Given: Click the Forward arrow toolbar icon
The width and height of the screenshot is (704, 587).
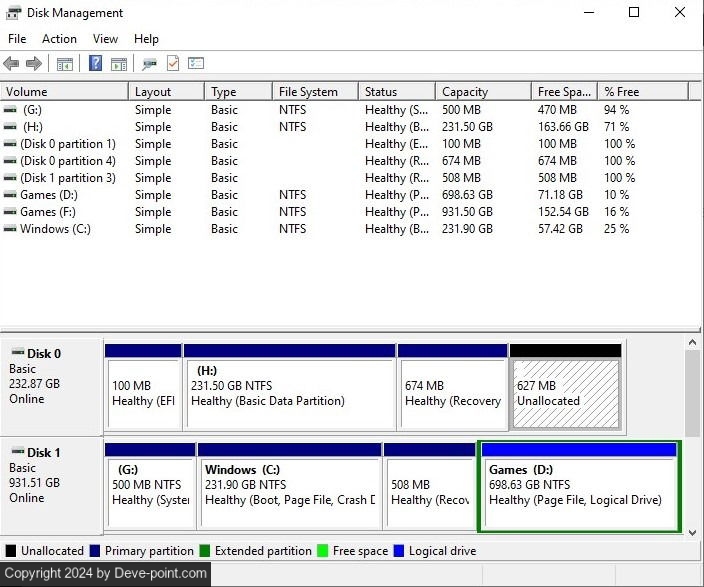Looking at the screenshot, I should pos(34,64).
